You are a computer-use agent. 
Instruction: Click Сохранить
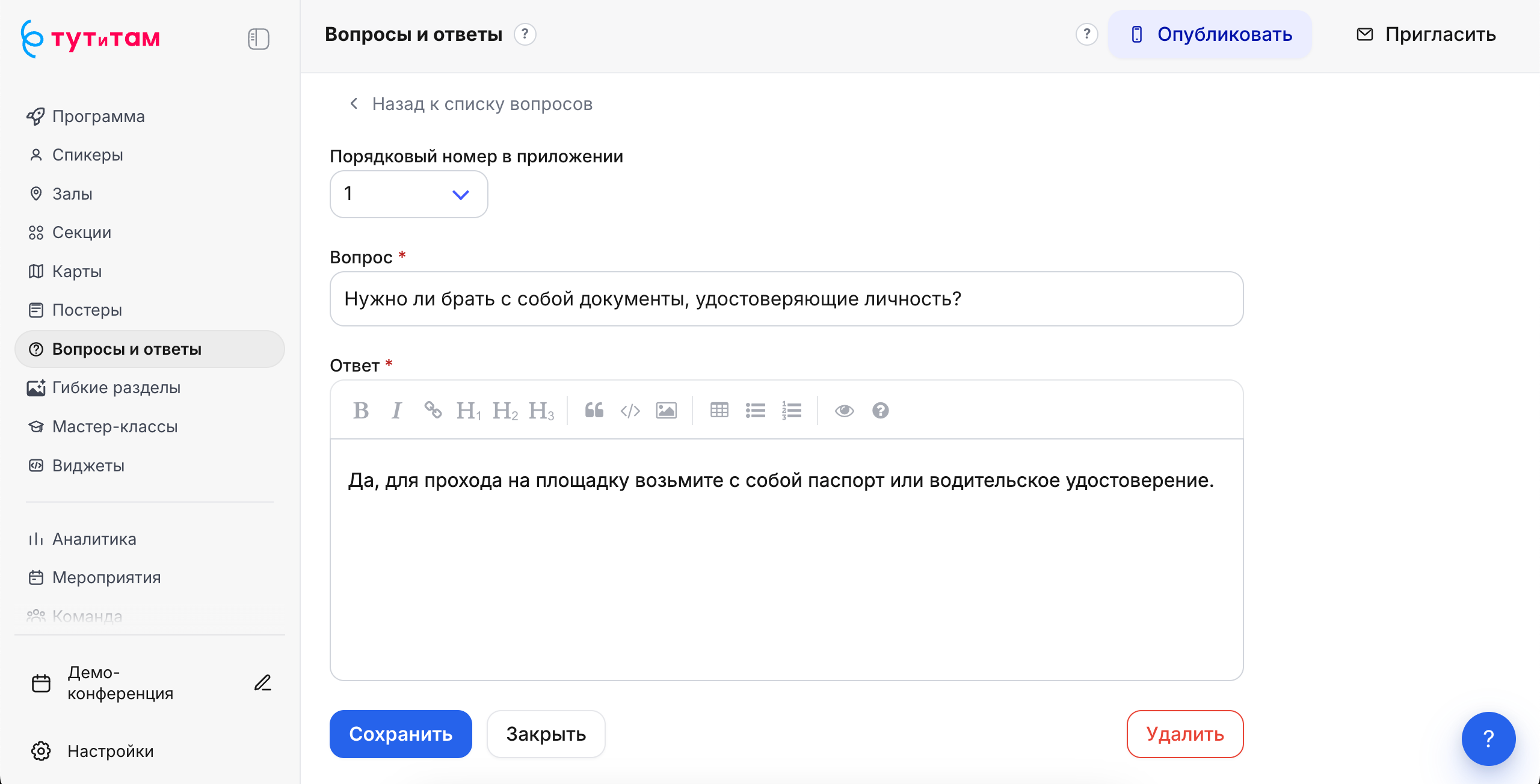coord(401,734)
